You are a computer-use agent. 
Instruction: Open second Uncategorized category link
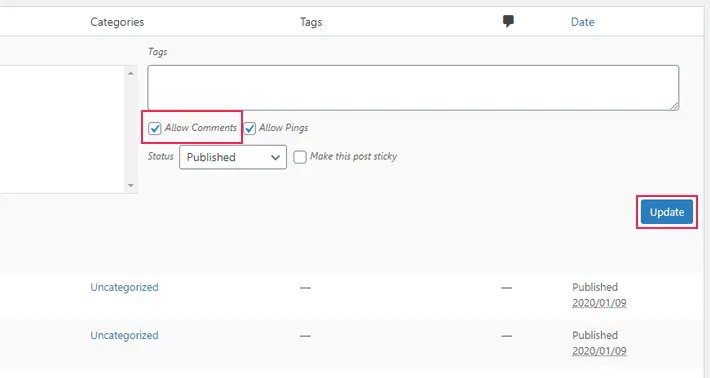coord(125,335)
